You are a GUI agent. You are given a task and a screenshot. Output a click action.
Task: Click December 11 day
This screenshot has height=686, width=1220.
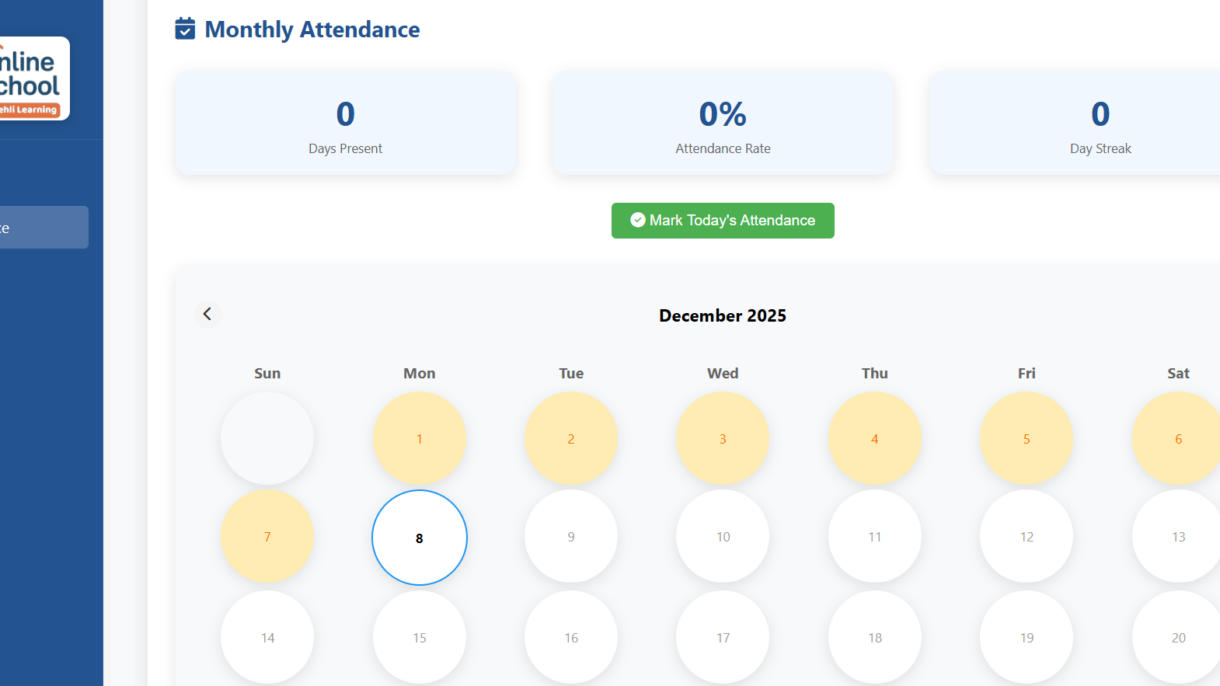point(875,538)
